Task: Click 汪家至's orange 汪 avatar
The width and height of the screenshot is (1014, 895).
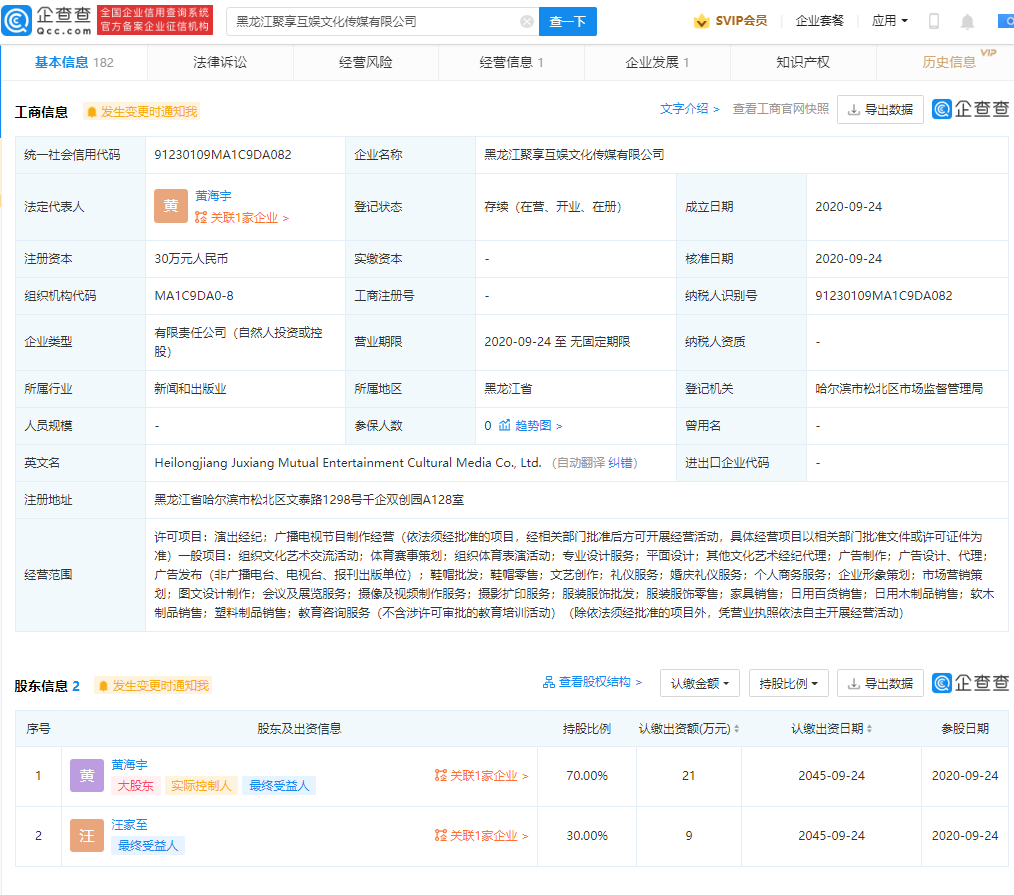Action: click(x=87, y=835)
